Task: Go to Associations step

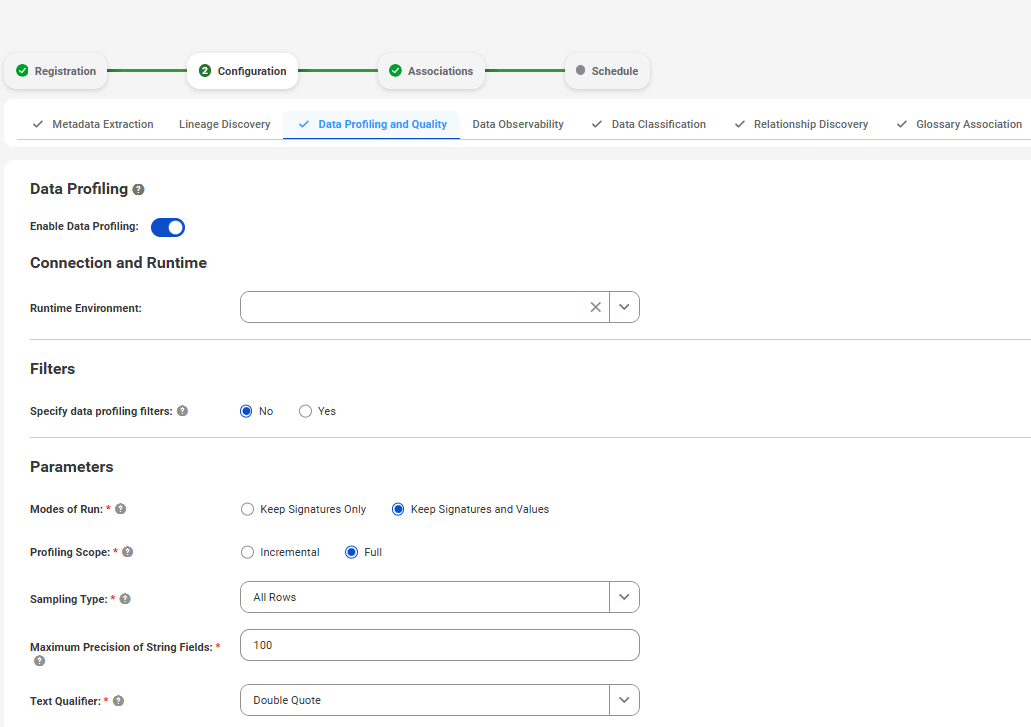Action: (x=431, y=71)
